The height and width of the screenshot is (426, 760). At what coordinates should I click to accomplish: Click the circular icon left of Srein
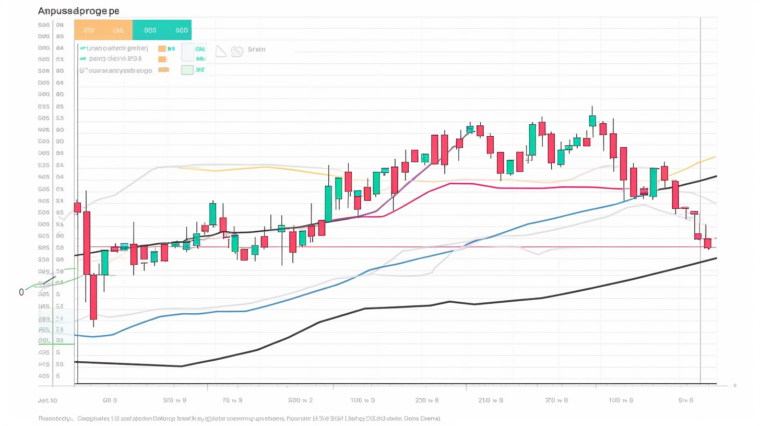tap(236, 50)
